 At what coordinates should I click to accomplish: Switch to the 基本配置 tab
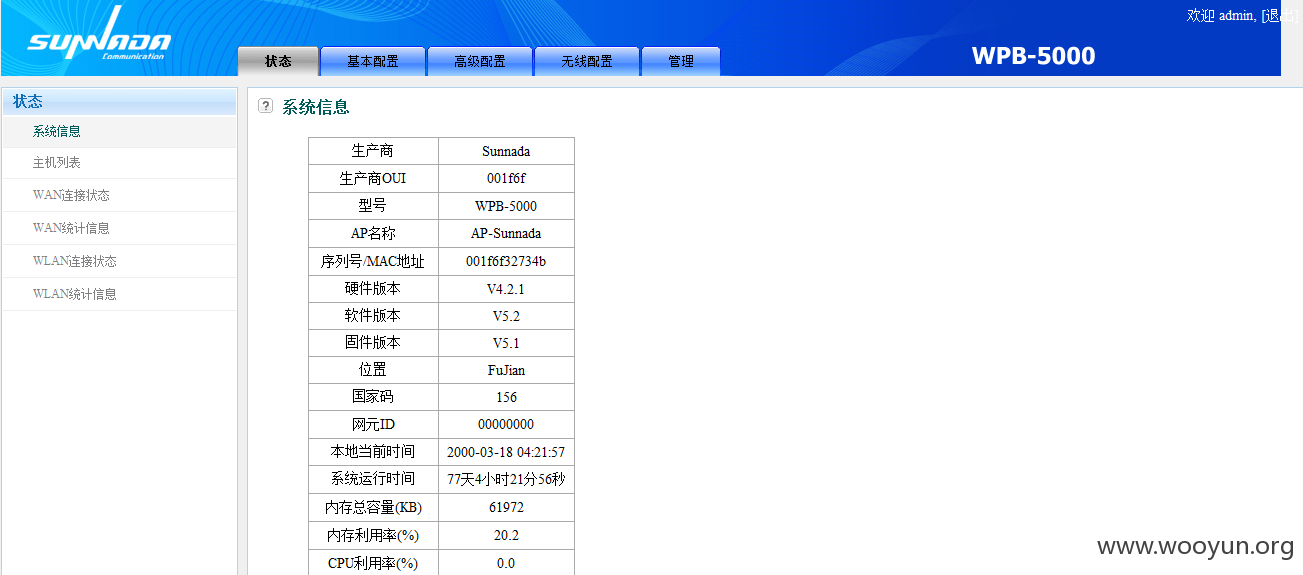(372, 61)
